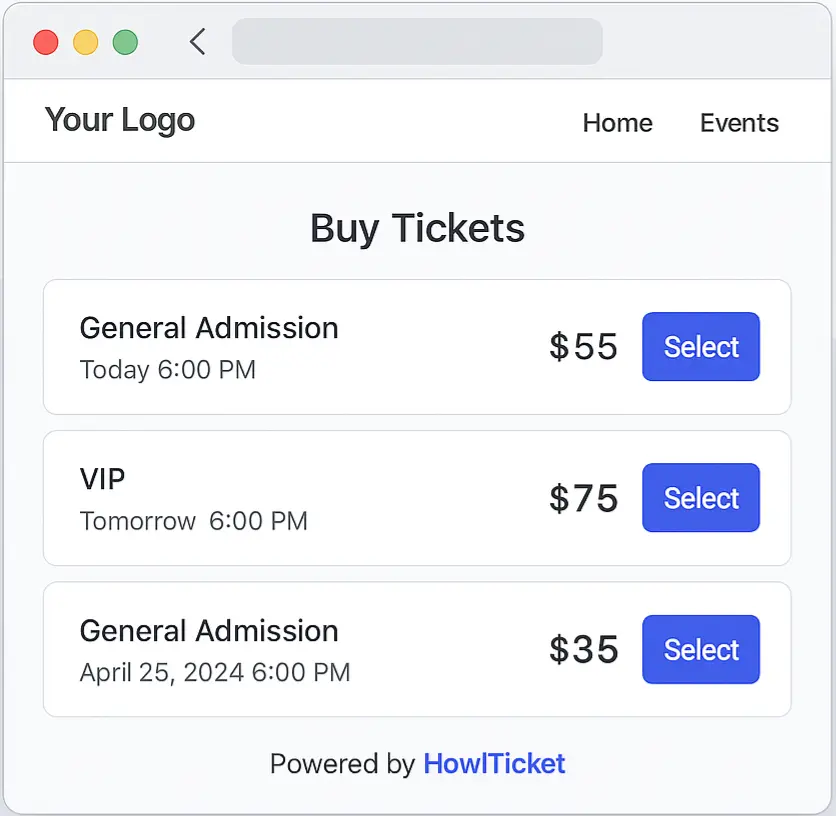
Task: Select the General Admission ticket for today
Action: (x=701, y=346)
